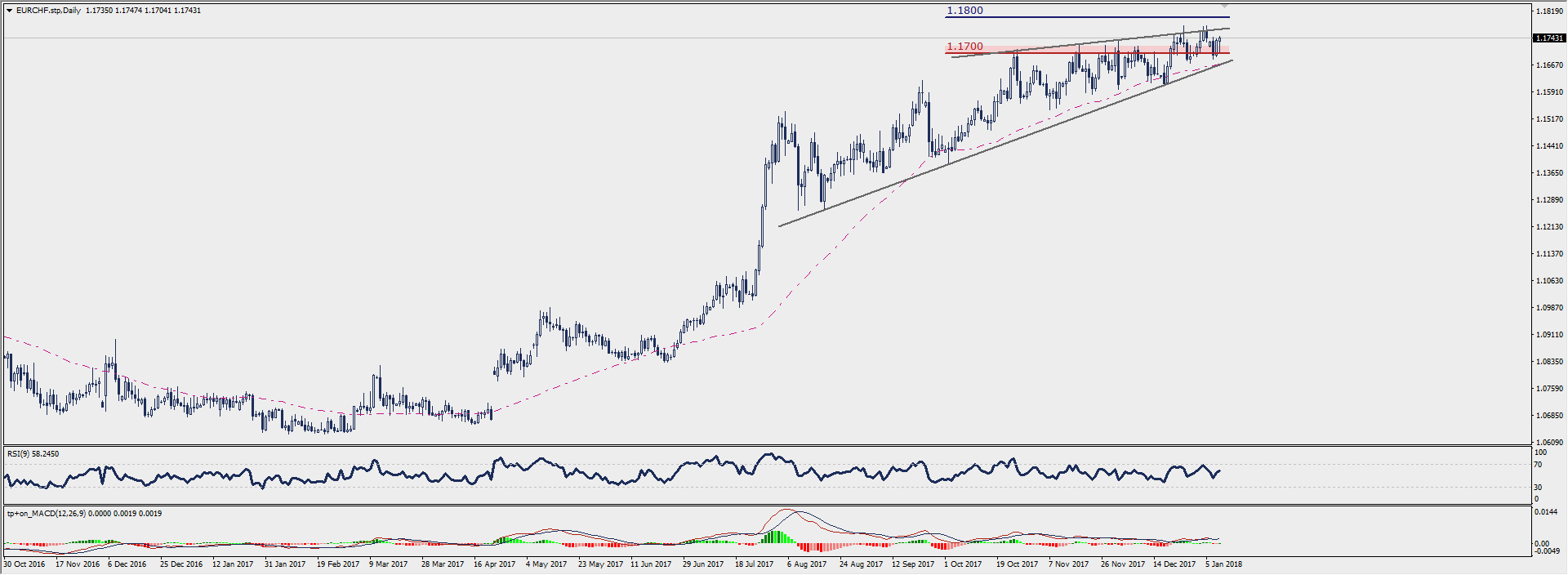Click the 1.12890 price scale value

tap(1549, 200)
